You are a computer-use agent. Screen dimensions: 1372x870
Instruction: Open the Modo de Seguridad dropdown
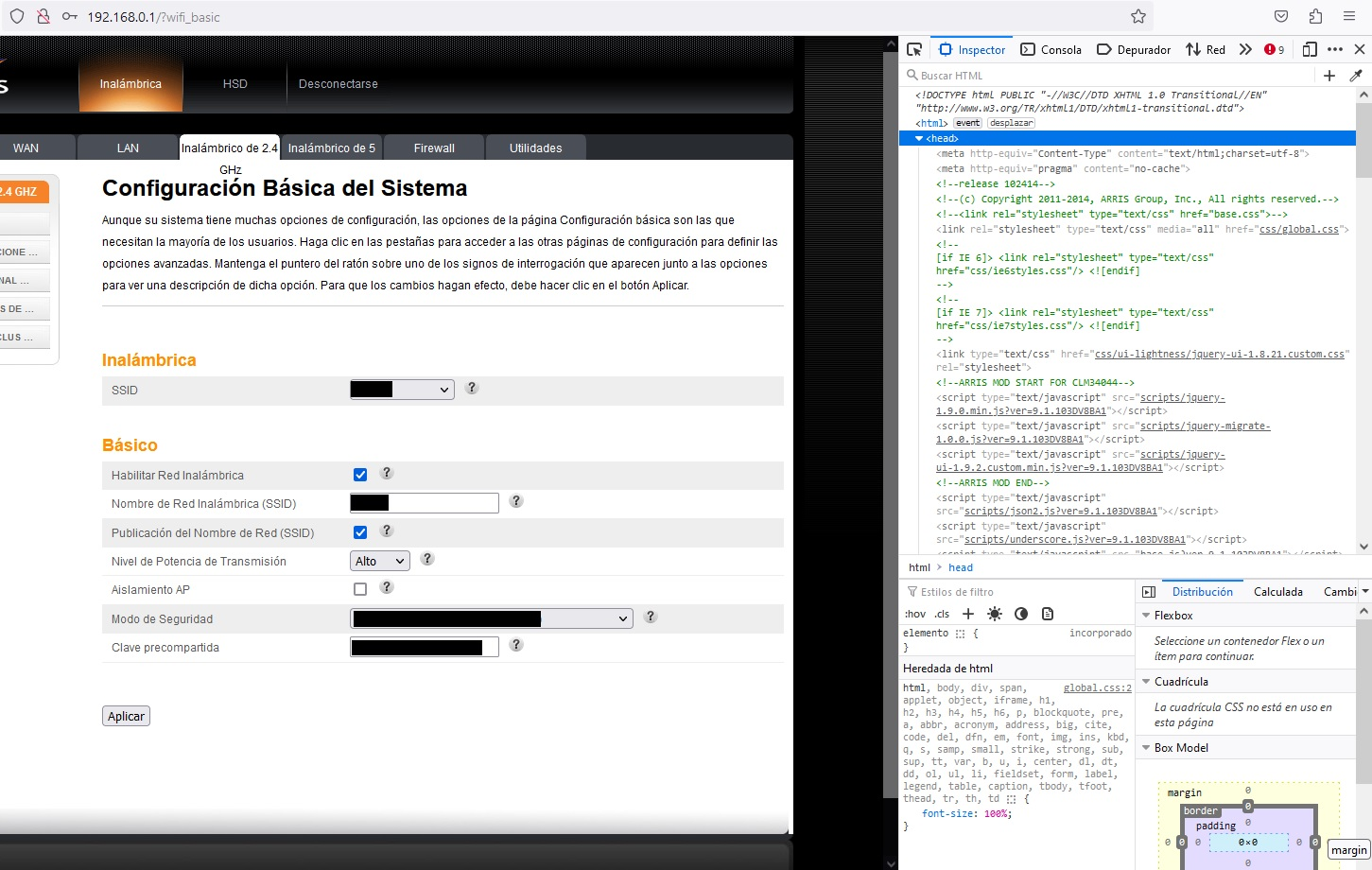click(x=491, y=618)
